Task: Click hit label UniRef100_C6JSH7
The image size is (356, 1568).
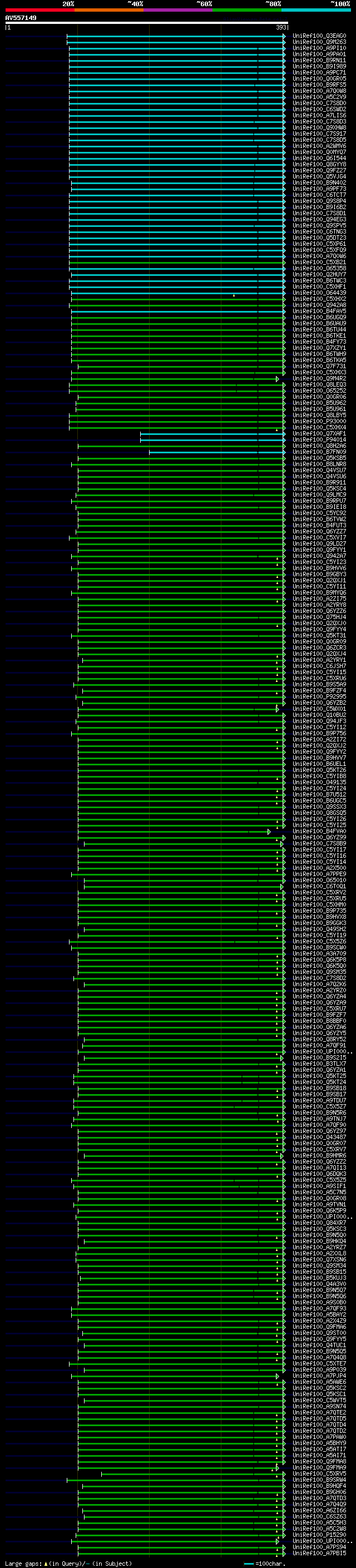Action: (x=319, y=666)
